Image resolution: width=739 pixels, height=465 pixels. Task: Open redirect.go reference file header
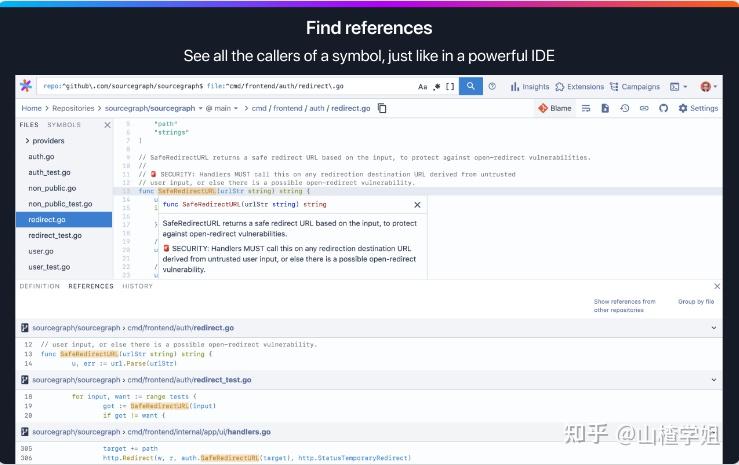(133, 328)
